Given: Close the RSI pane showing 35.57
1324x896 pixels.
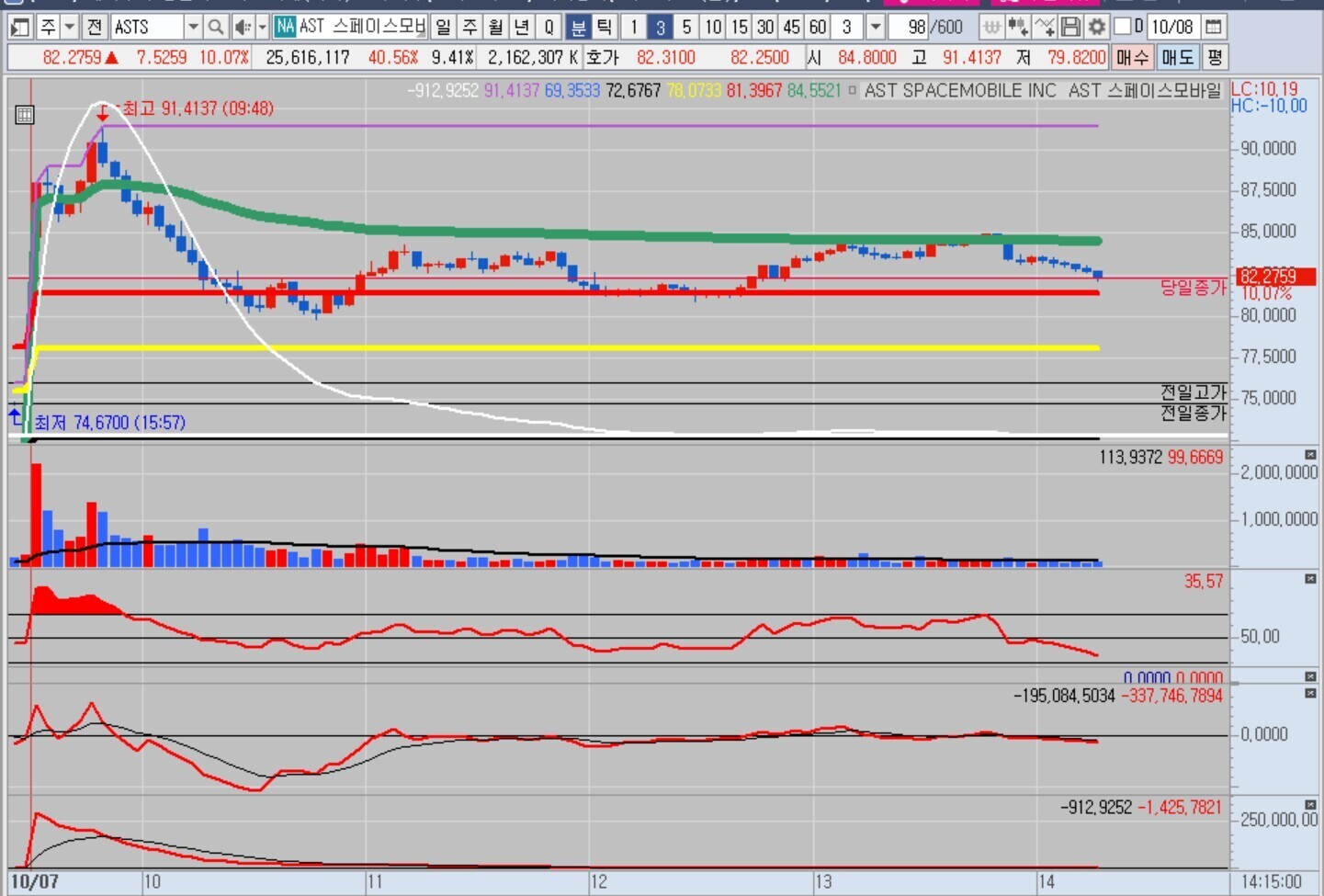Looking at the screenshot, I should point(1310,579).
